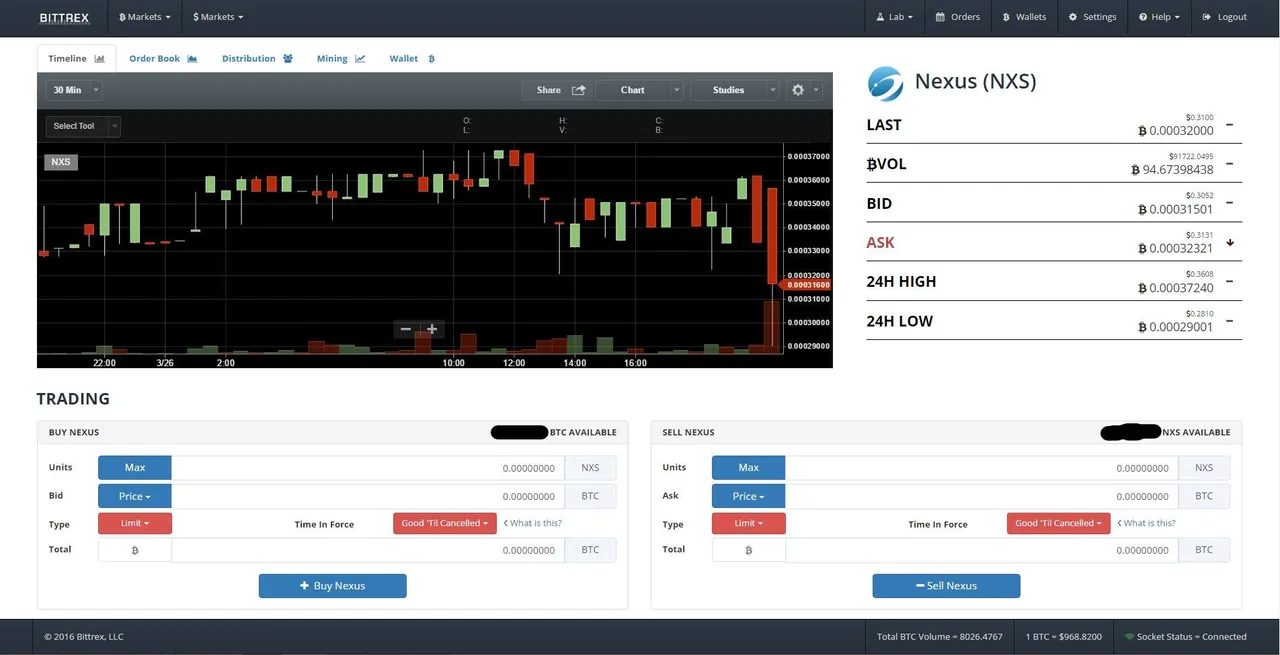Open the Dollar Markets menu

coord(218,17)
